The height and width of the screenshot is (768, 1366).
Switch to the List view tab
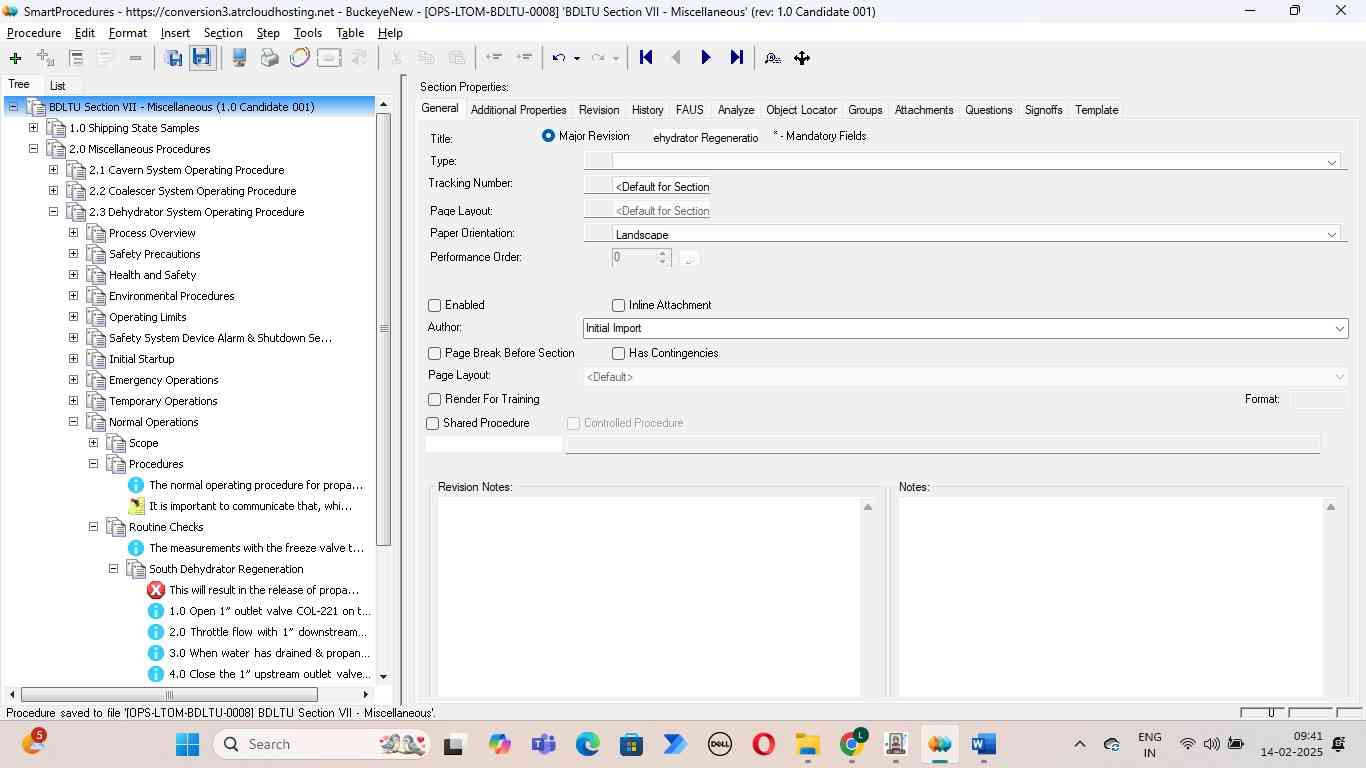tap(58, 86)
